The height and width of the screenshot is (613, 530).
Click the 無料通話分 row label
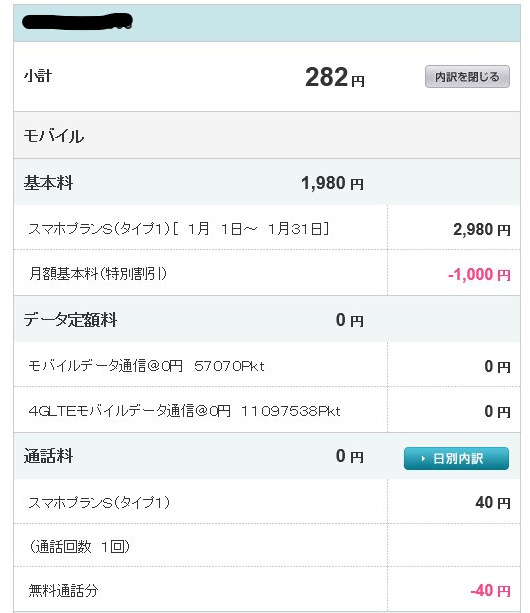click(x=63, y=590)
